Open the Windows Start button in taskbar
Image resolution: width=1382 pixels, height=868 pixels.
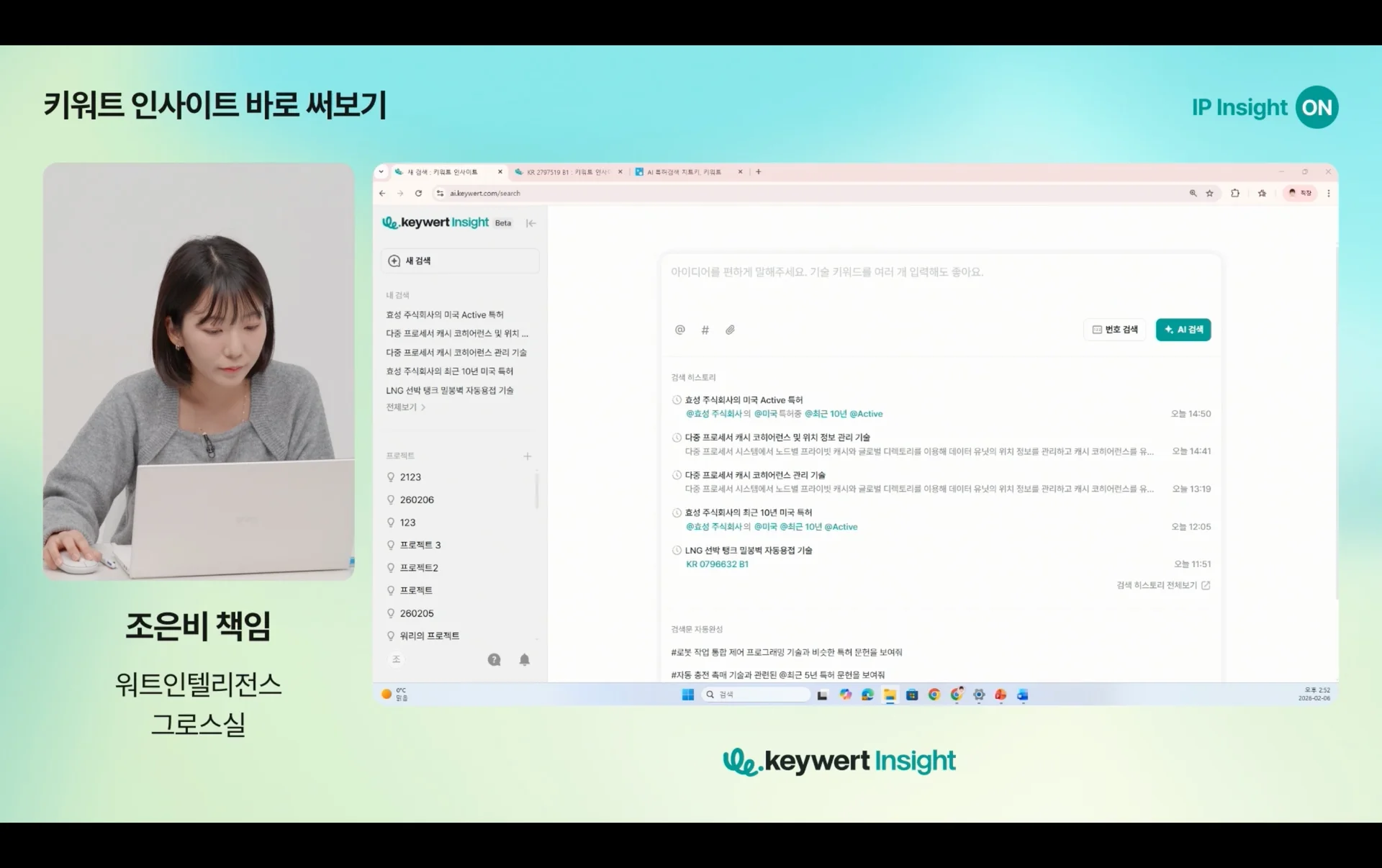click(x=687, y=695)
